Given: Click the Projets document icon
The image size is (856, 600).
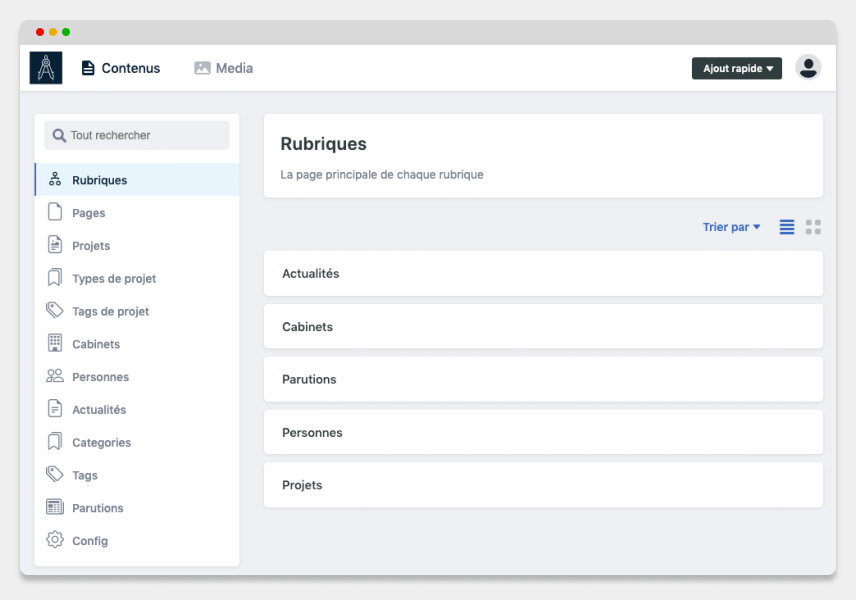Looking at the screenshot, I should point(55,245).
